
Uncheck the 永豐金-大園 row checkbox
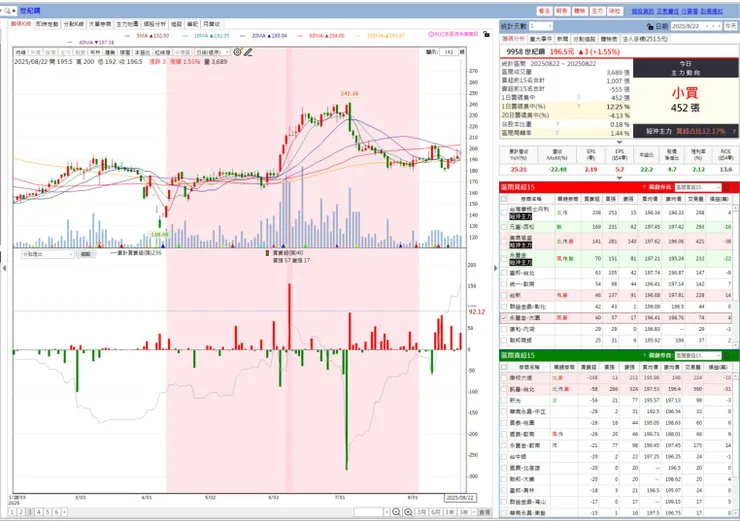click(504, 318)
